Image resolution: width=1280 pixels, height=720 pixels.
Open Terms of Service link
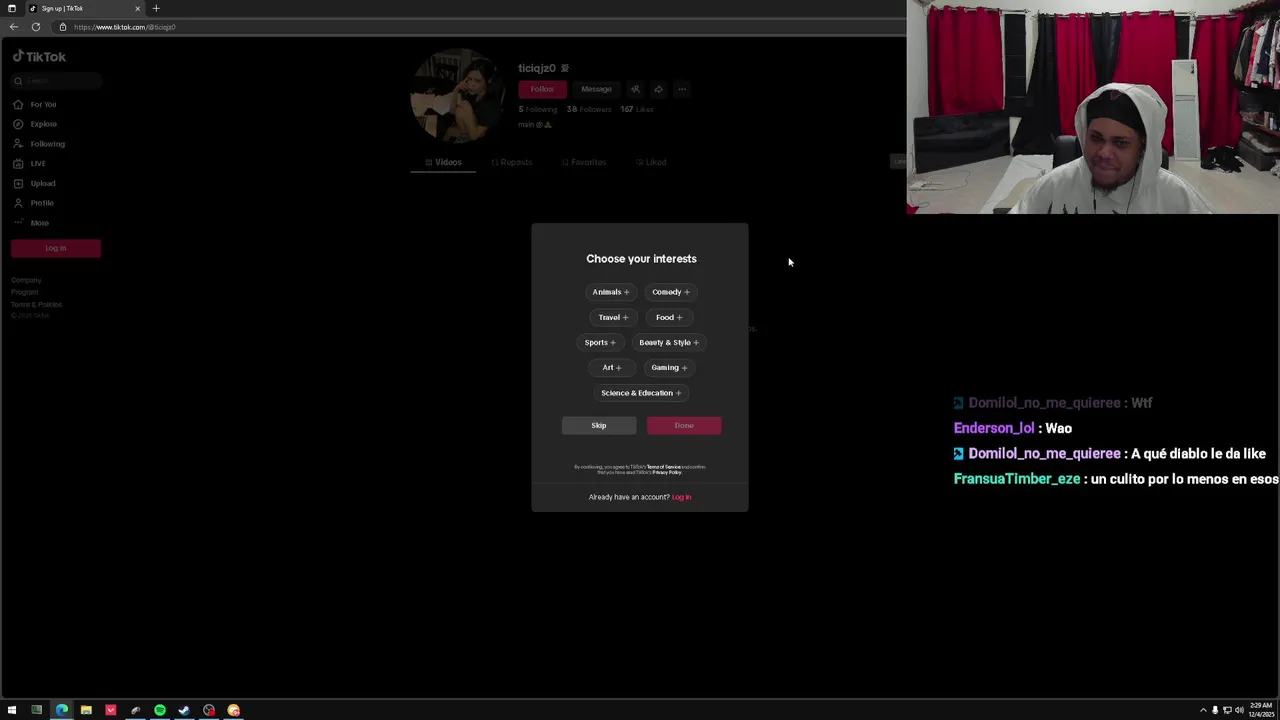coord(663,467)
